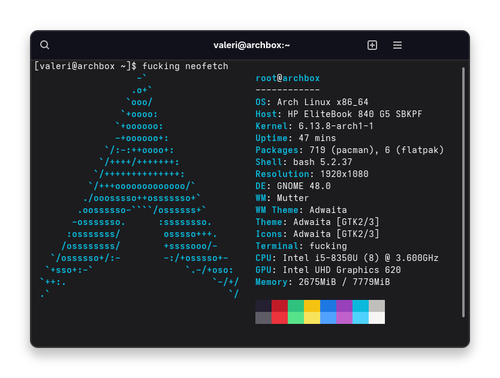
Task: Click the dark cyan swatch in top row
Action: pyautogui.click(x=360, y=306)
